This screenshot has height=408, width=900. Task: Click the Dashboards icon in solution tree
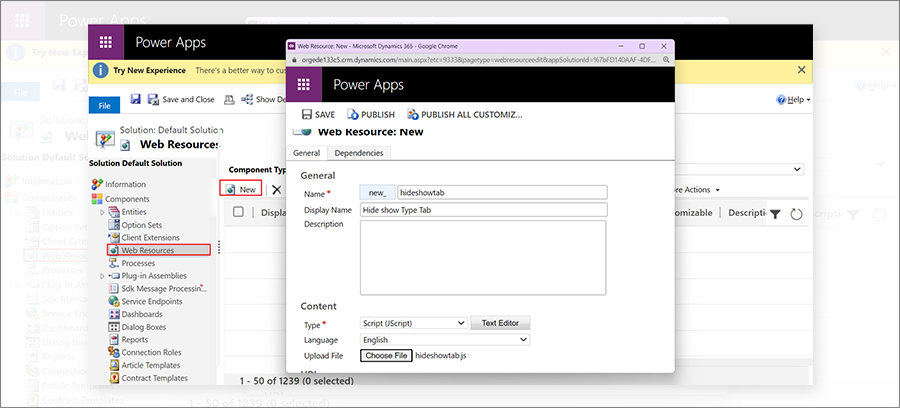(114, 314)
